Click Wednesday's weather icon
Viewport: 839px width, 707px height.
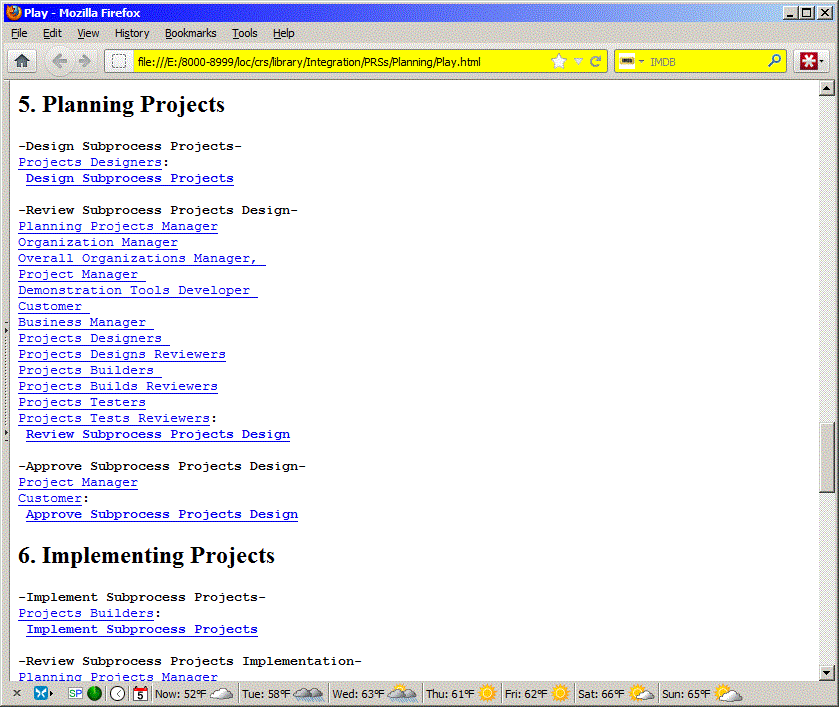point(402,694)
